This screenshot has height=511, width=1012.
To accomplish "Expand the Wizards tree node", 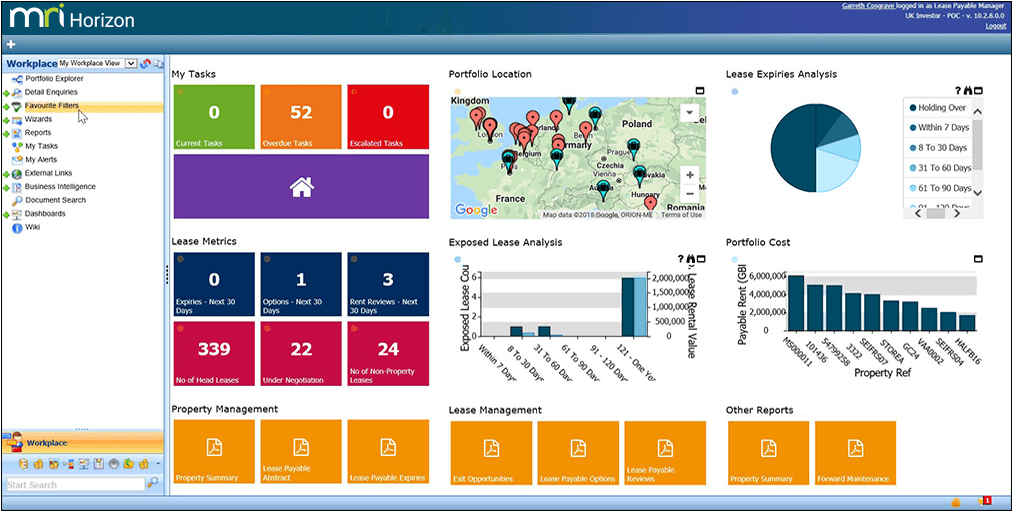I will 6,120.
